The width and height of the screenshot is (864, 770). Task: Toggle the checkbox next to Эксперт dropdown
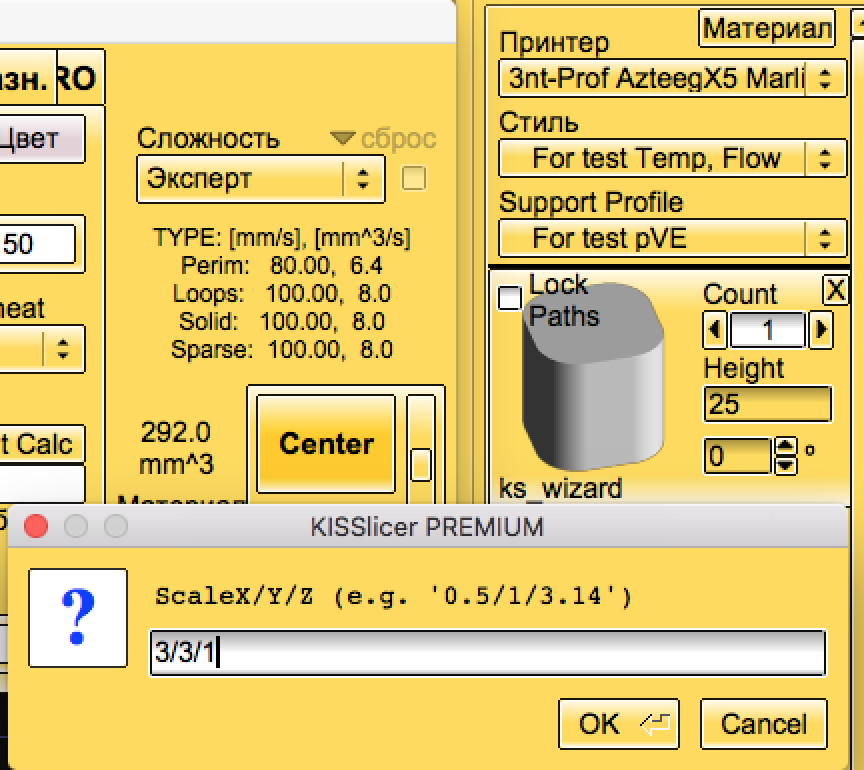tap(413, 178)
